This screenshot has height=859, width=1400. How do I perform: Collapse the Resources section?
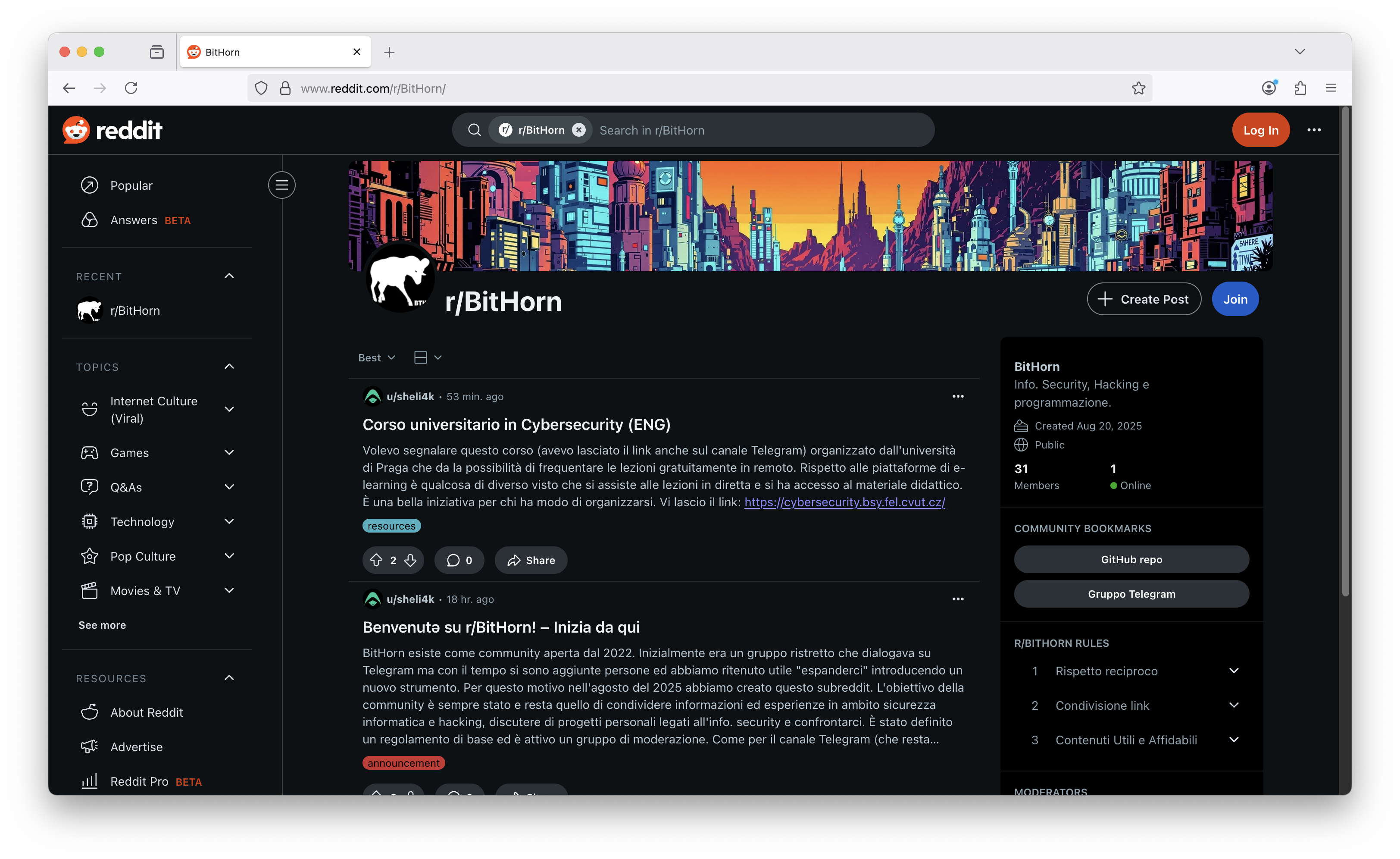(x=229, y=677)
